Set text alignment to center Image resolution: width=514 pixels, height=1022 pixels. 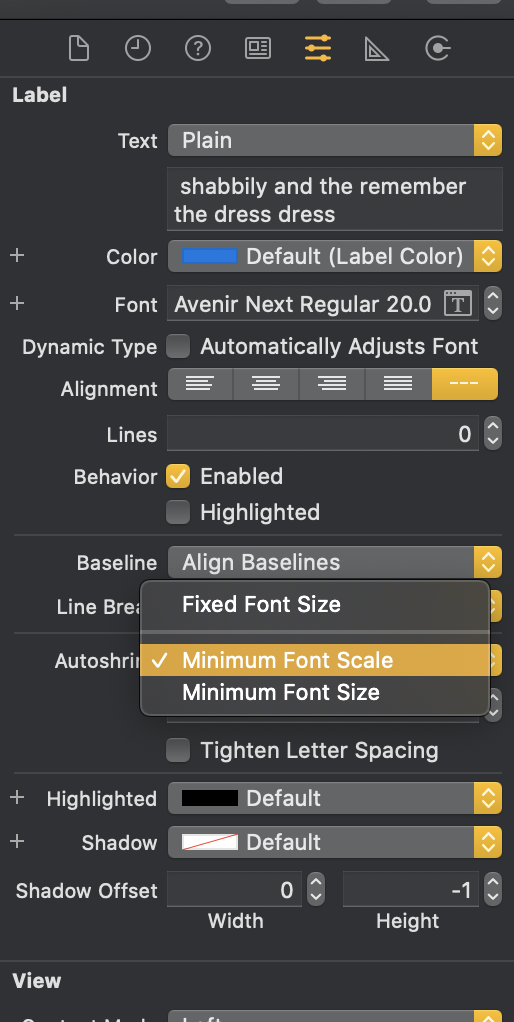[x=266, y=384]
